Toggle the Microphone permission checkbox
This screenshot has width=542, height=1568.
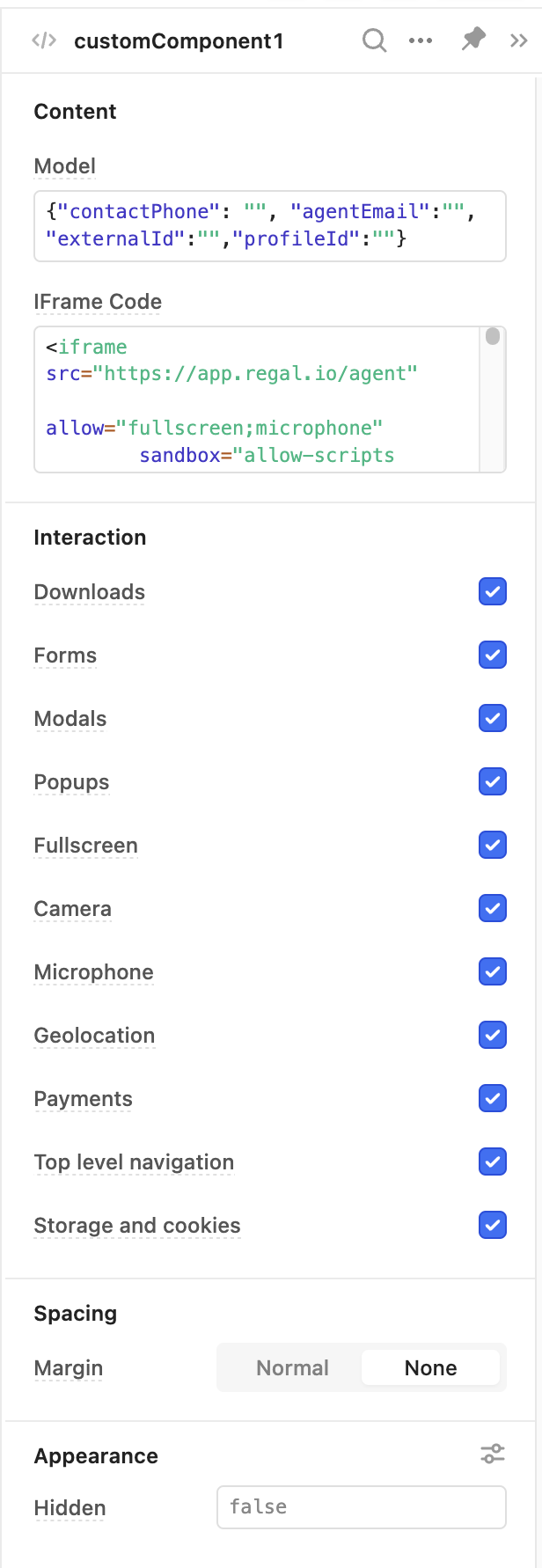click(x=493, y=971)
